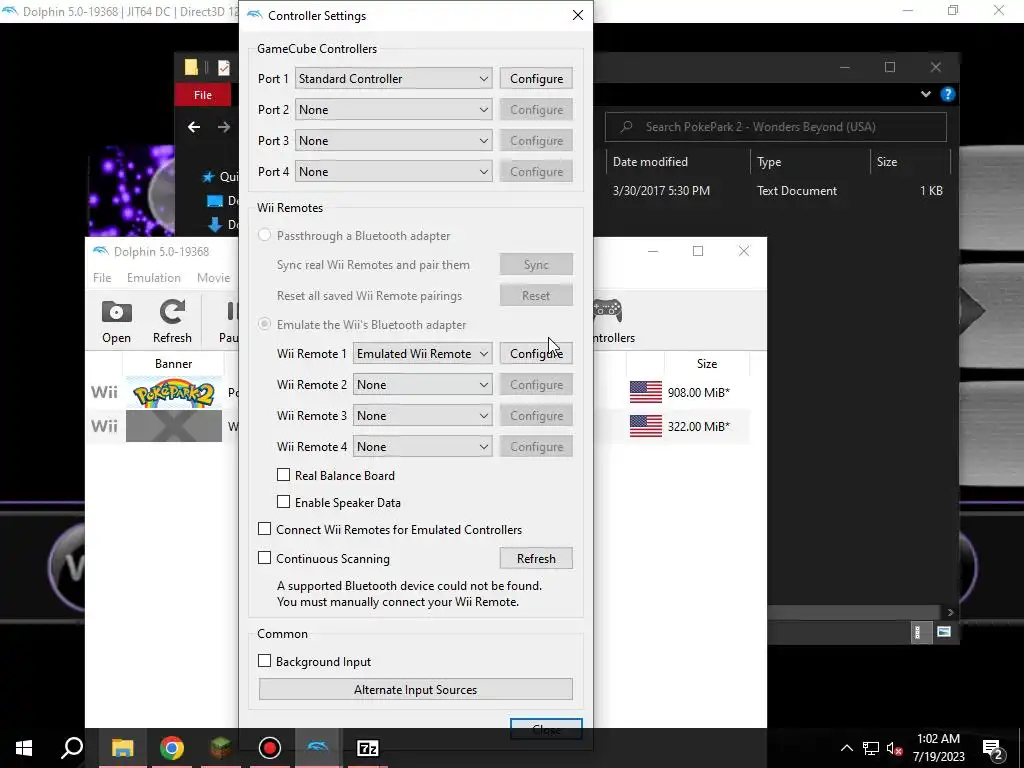Click the red recording app taskbar icon
This screenshot has height=768, width=1024.
click(x=270, y=748)
